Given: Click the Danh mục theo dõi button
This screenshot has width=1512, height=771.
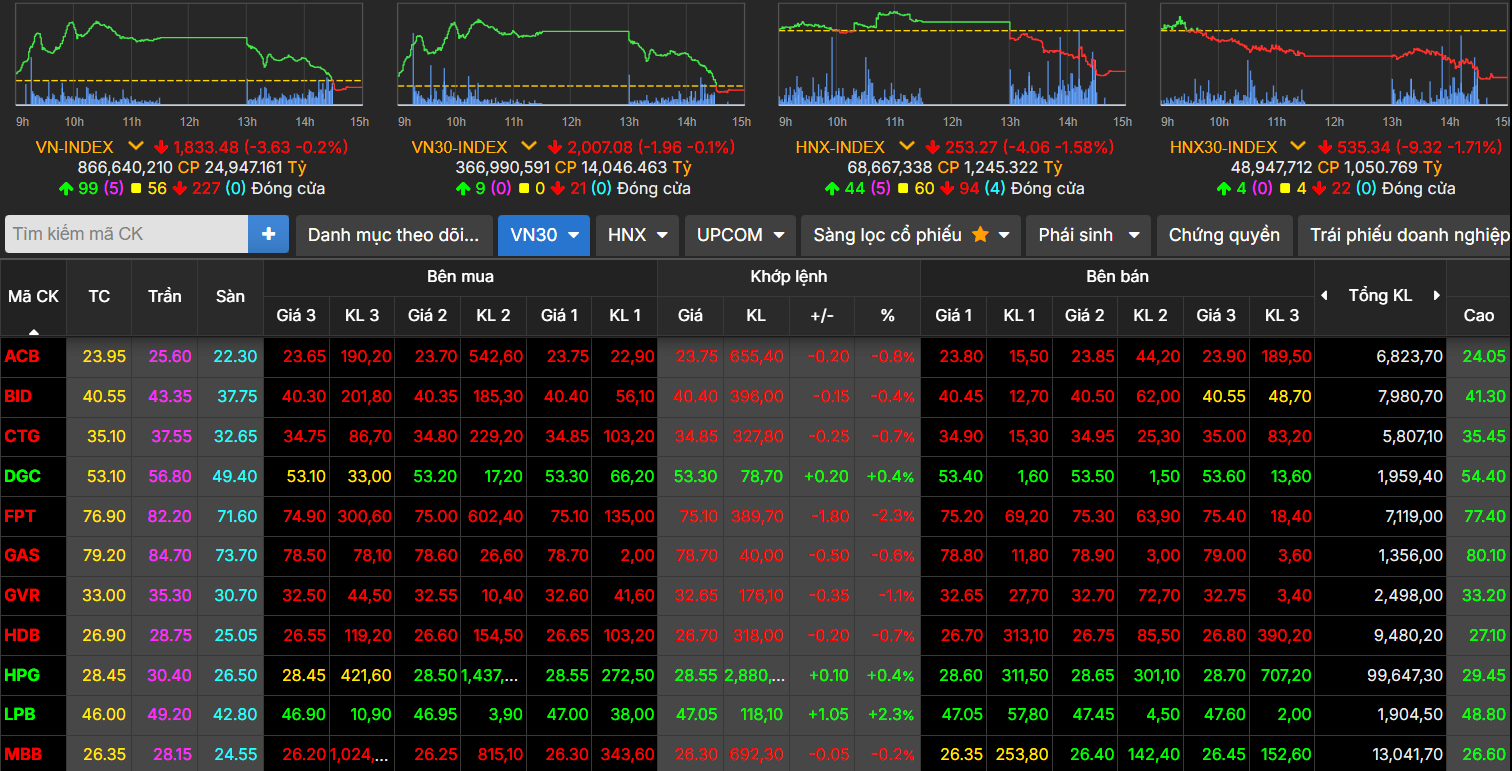Looking at the screenshot, I should click(394, 235).
